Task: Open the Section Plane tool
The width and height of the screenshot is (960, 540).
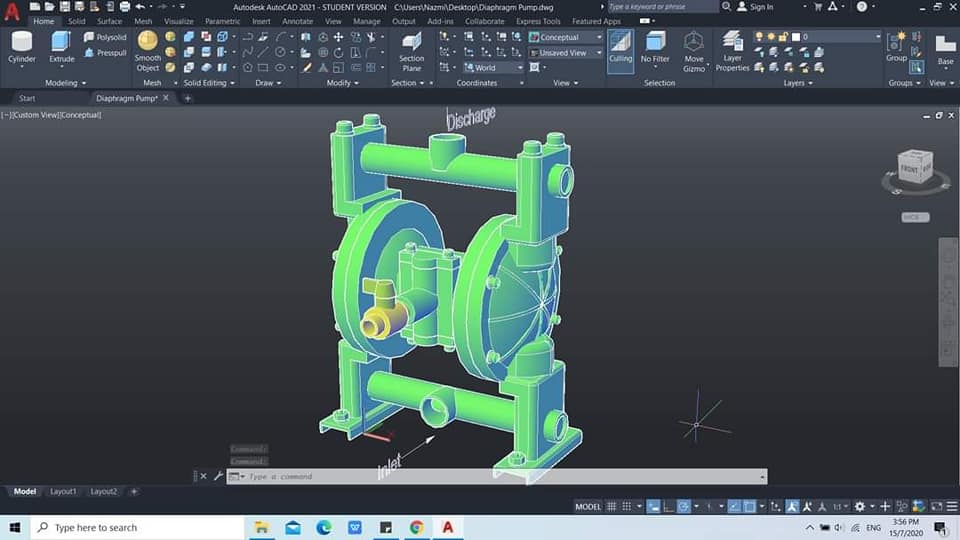Action: click(411, 51)
